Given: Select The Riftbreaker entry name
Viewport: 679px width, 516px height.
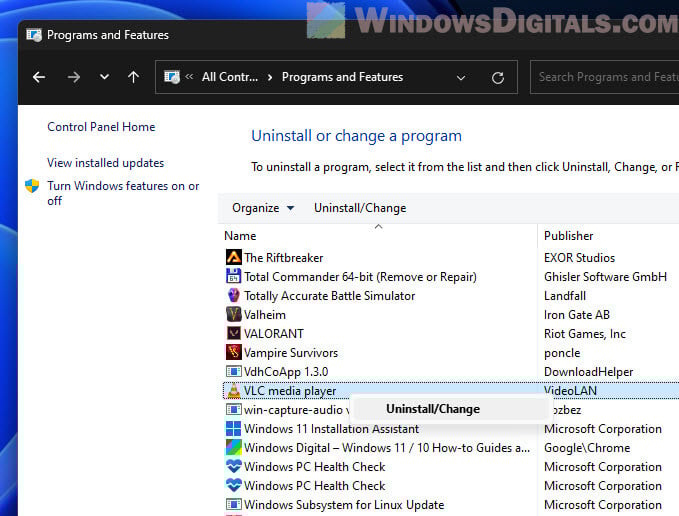Looking at the screenshot, I should (x=284, y=258).
